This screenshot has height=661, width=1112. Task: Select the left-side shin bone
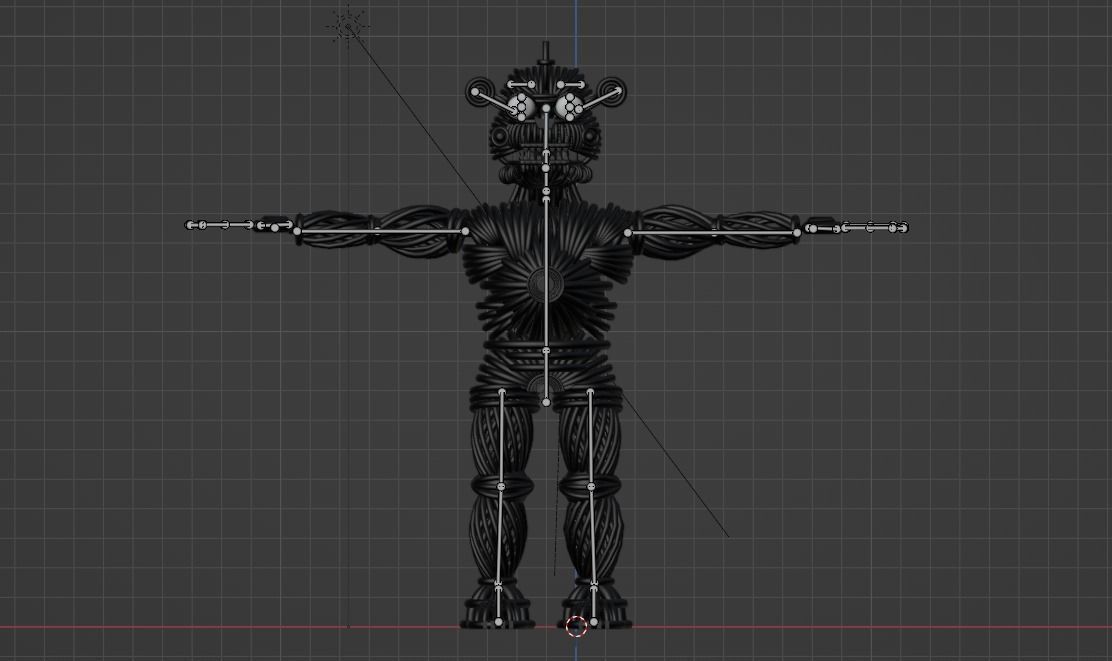click(x=499, y=535)
